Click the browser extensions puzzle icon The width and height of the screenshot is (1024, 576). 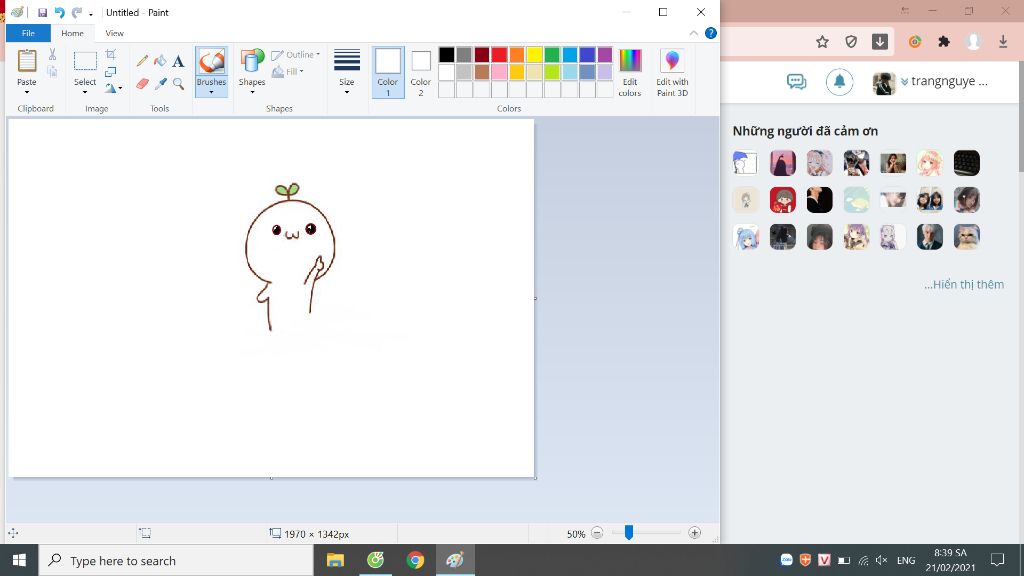pos(944,42)
